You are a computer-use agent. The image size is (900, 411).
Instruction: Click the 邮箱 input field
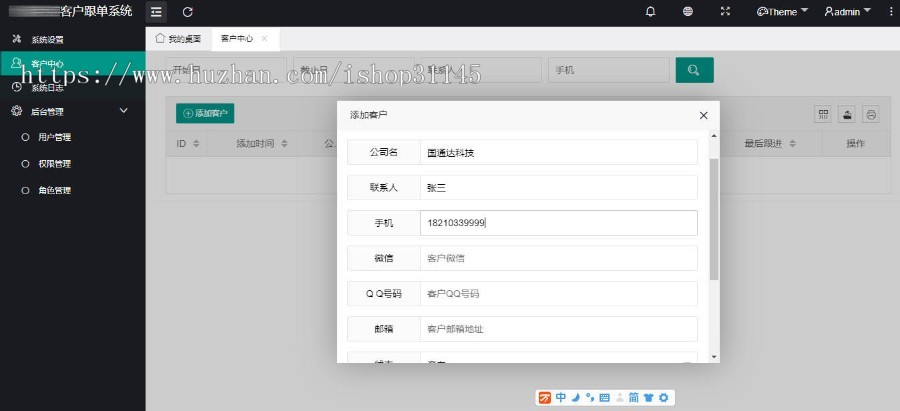[x=558, y=329]
